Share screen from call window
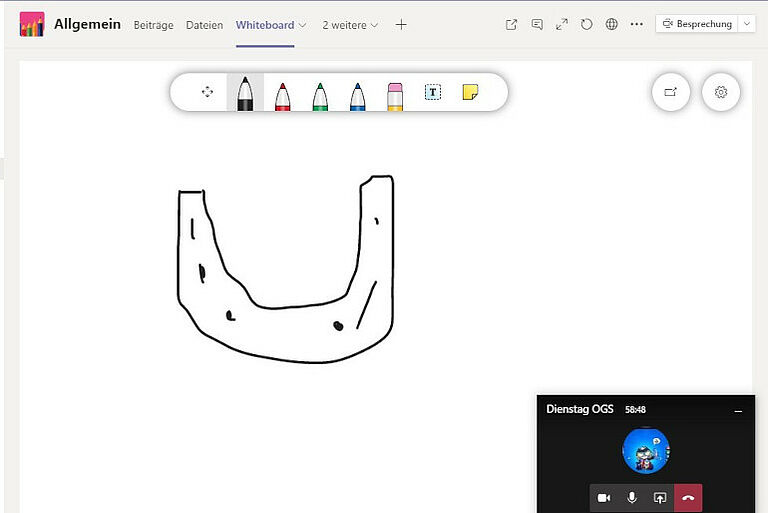This screenshot has width=768, height=513. coord(660,498)
